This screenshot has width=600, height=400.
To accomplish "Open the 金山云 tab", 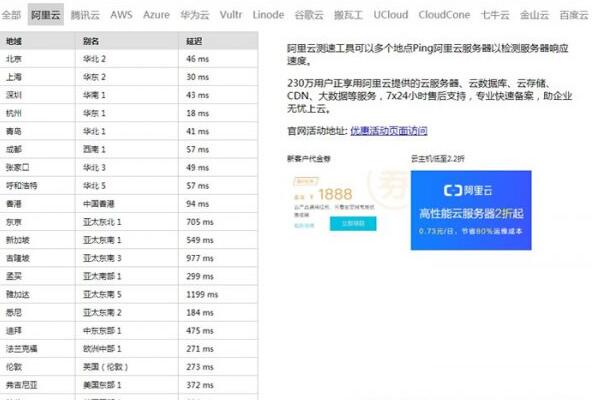I will pos(534,15).
